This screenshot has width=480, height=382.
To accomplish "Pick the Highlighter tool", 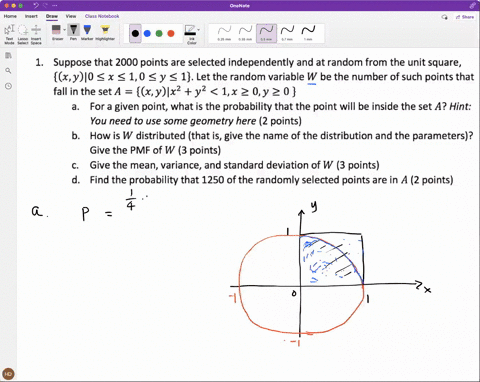I will pos(105,33).
